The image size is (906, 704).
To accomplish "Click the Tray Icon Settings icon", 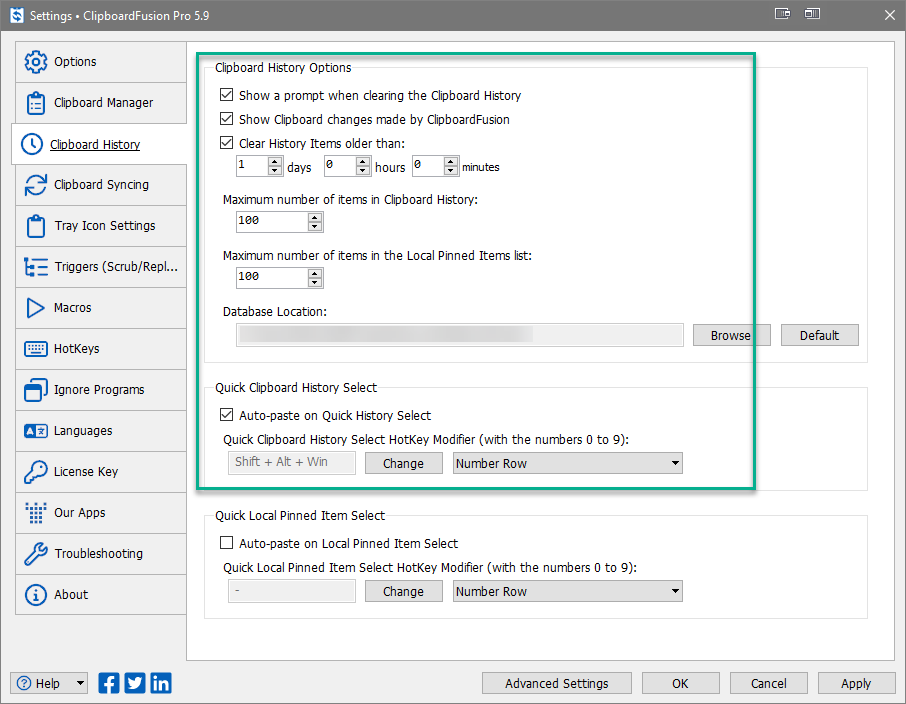I will (35, 226).
